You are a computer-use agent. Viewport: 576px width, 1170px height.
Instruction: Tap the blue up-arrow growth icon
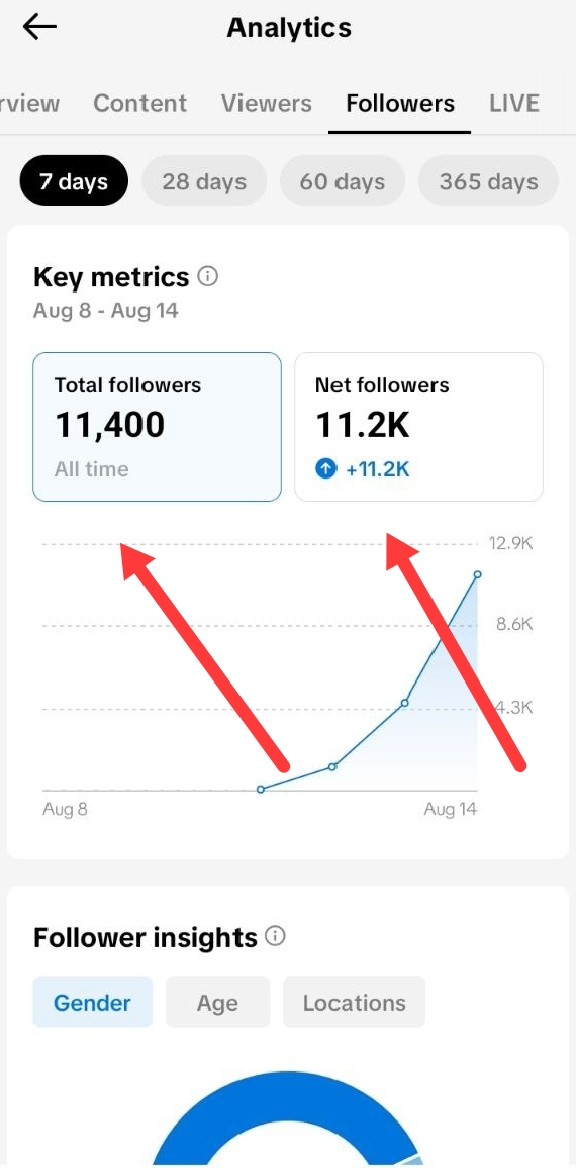325,469
